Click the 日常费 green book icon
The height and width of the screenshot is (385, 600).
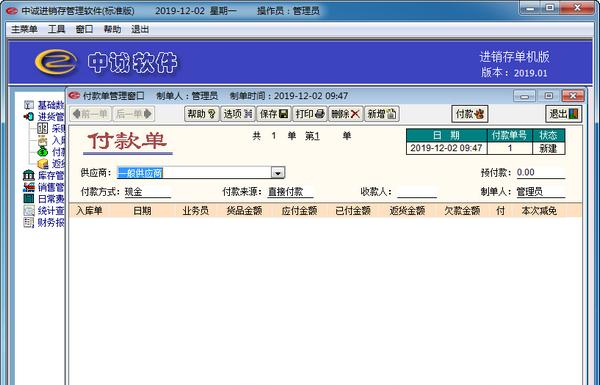pyautogui.click(x=29, y=199)
